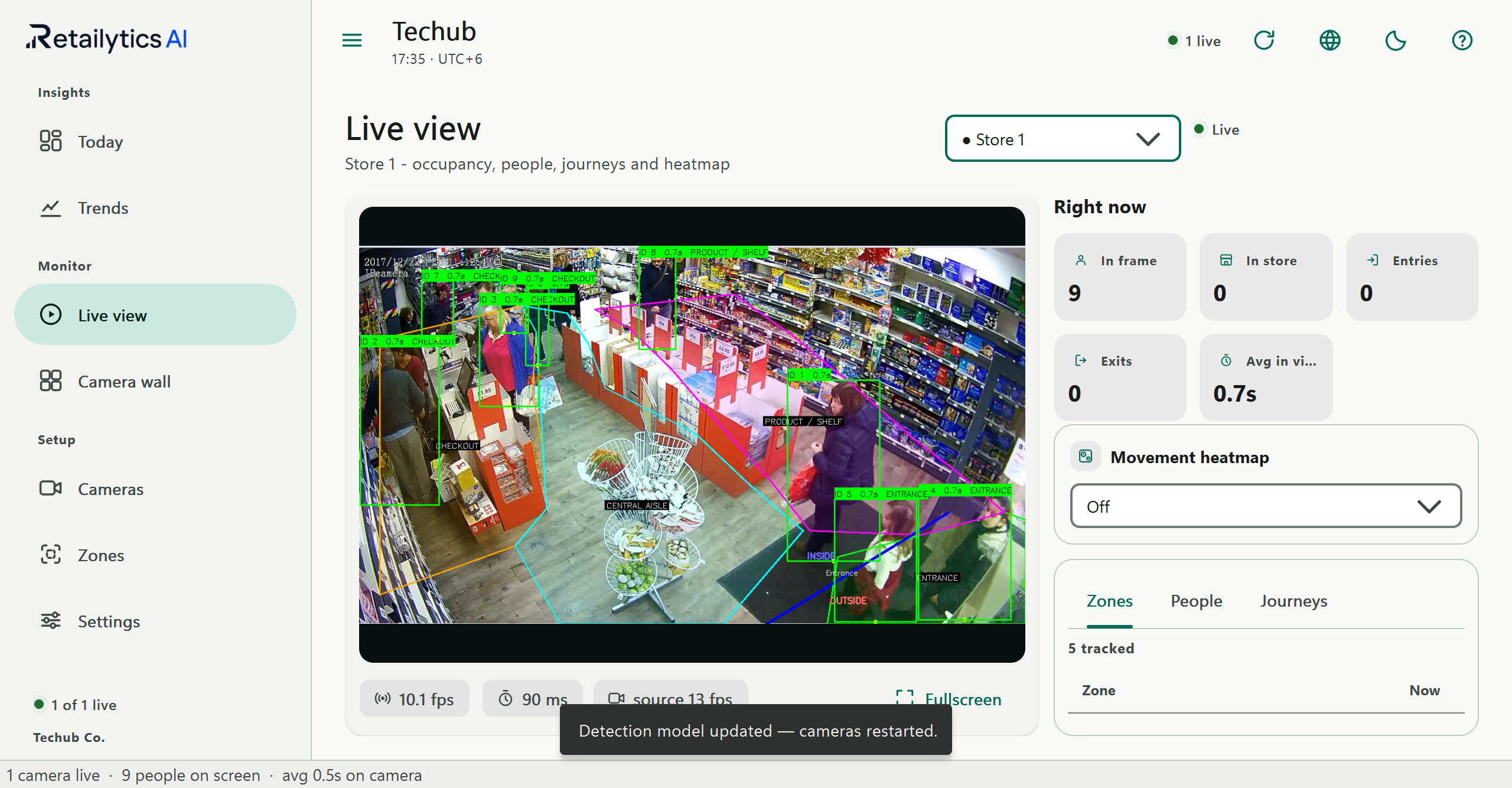Click the In frame person icon
Viewport: 1512px width, 788px height.
point(1081,260)
